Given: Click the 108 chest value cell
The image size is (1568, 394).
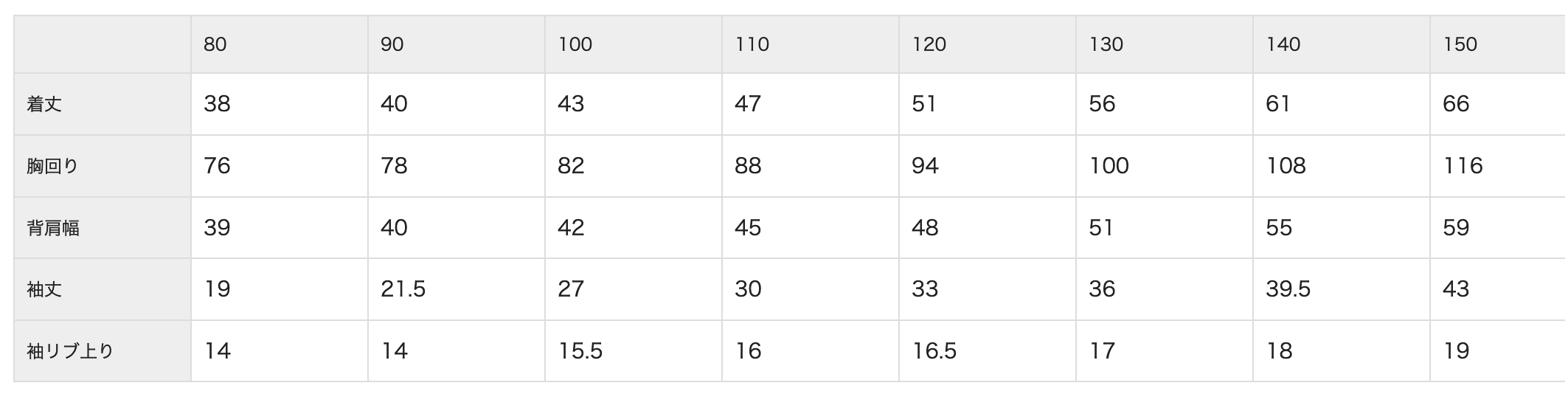Looking at the screenshot, I should point(1342,166).
